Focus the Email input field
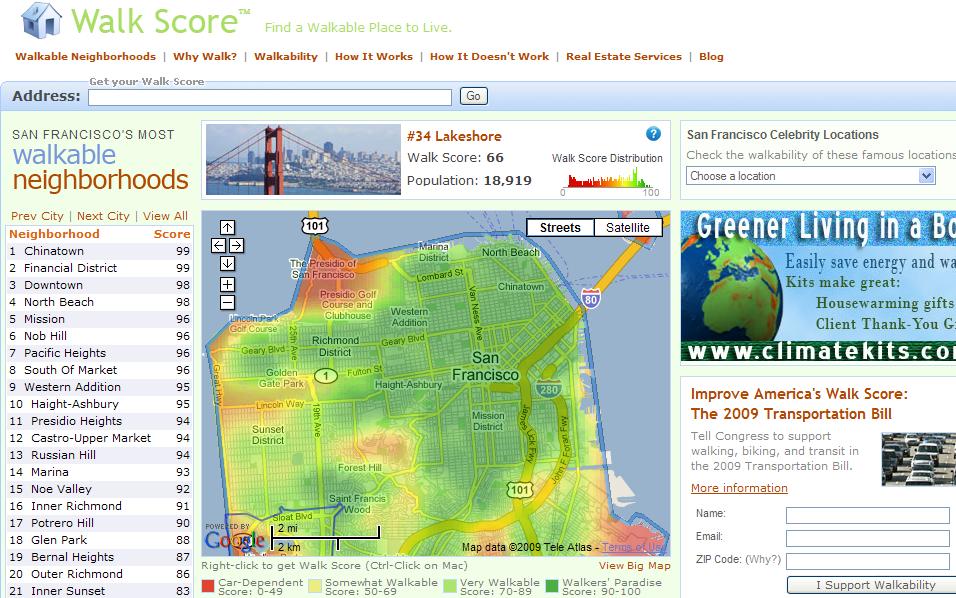The height and width of the screenshot is (598, 956). (x=868, y=538)
